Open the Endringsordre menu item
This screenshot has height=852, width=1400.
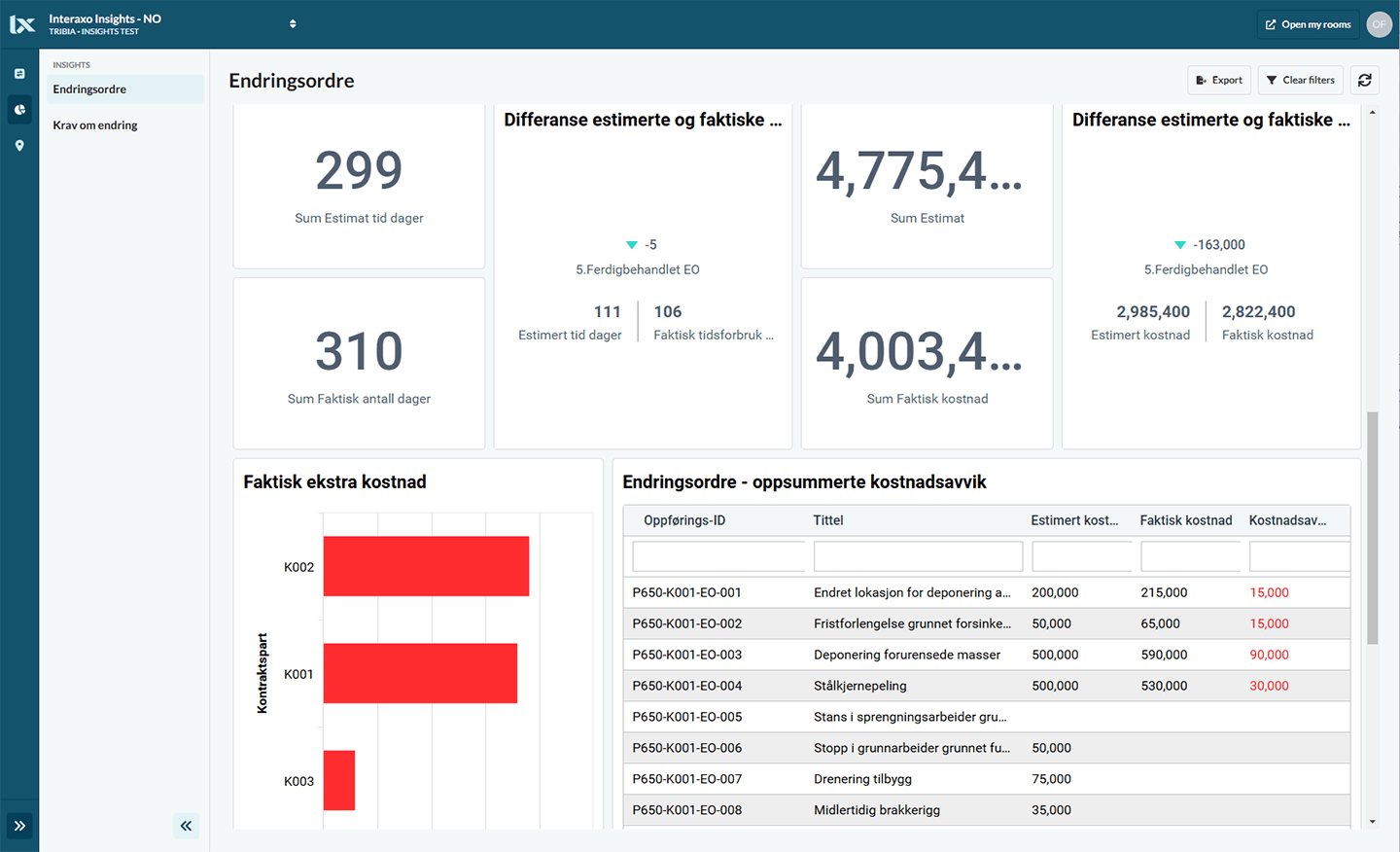click(89, 89)
